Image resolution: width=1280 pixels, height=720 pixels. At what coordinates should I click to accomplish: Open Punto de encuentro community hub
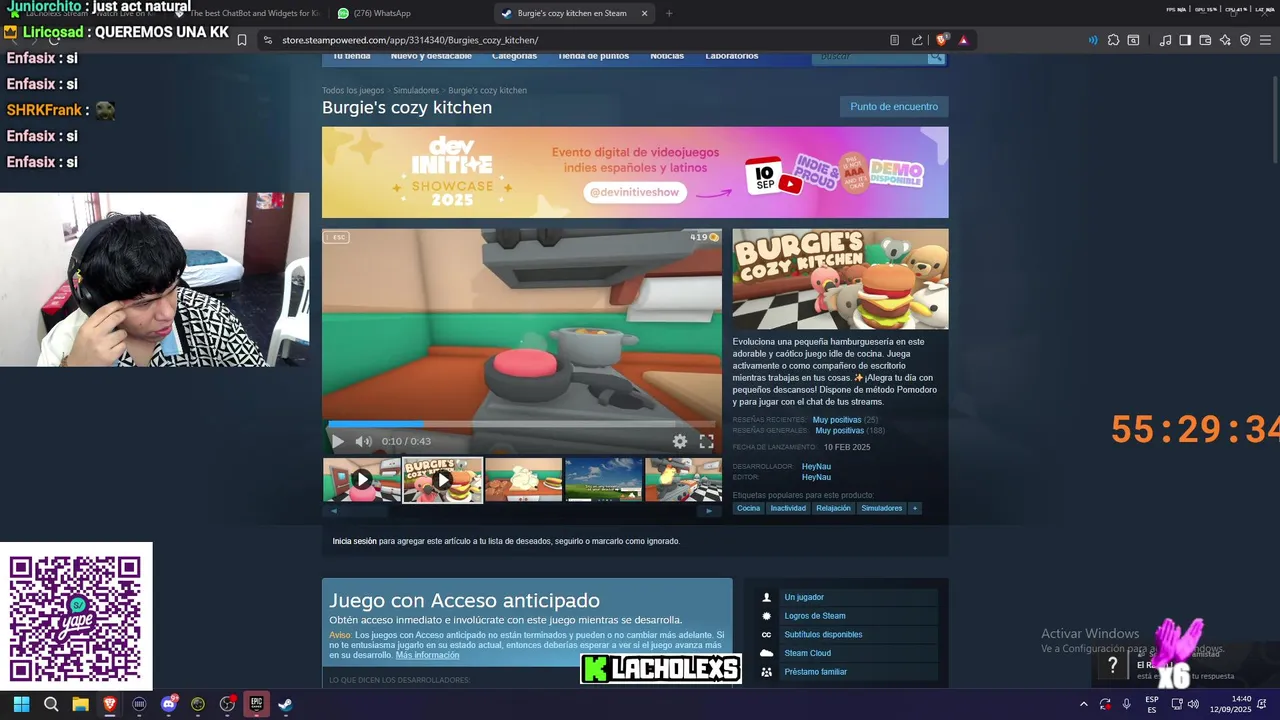click(x=894, y=106)
